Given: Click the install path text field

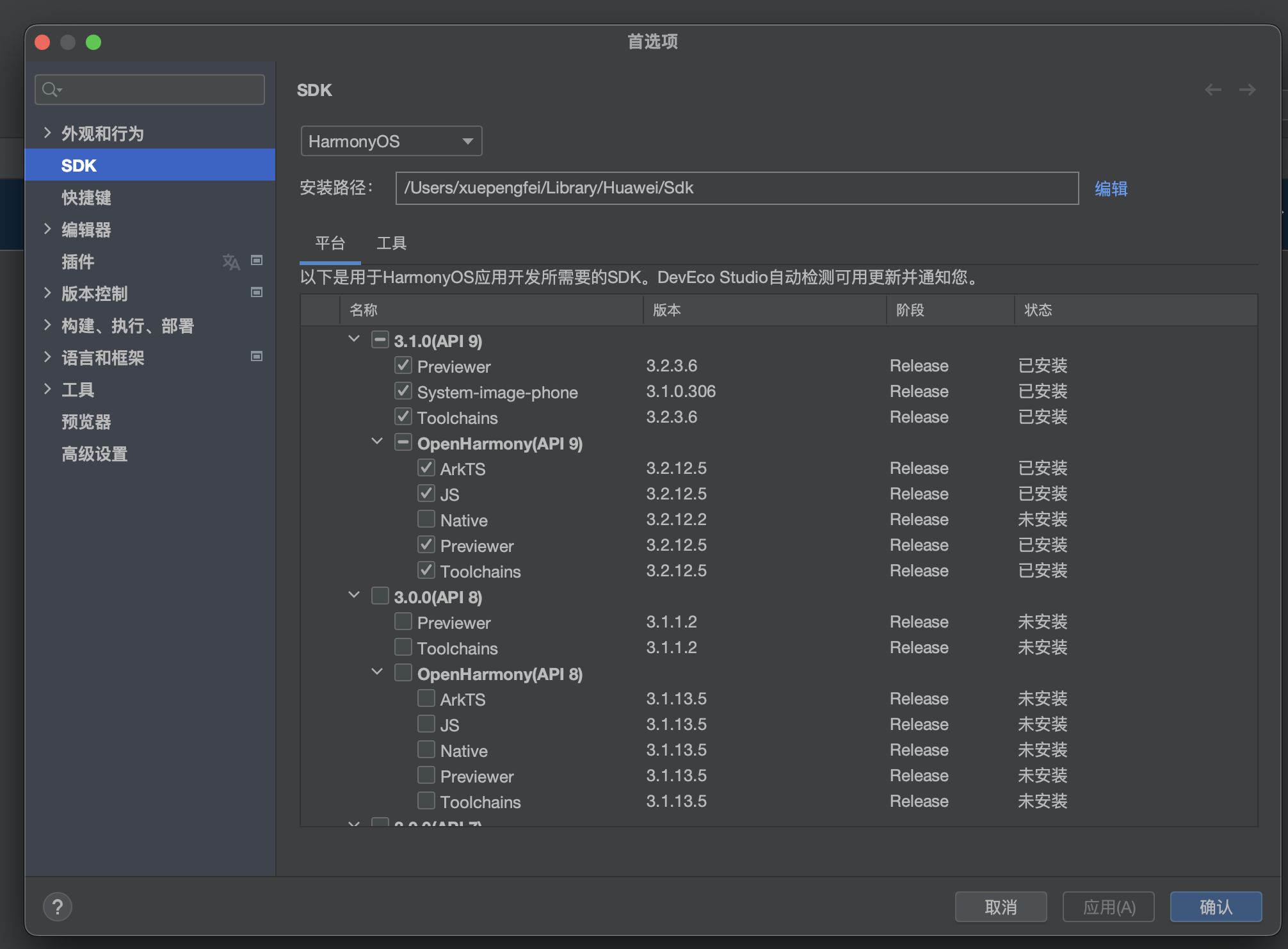Looking at the screenshot, I should (737, 188).
